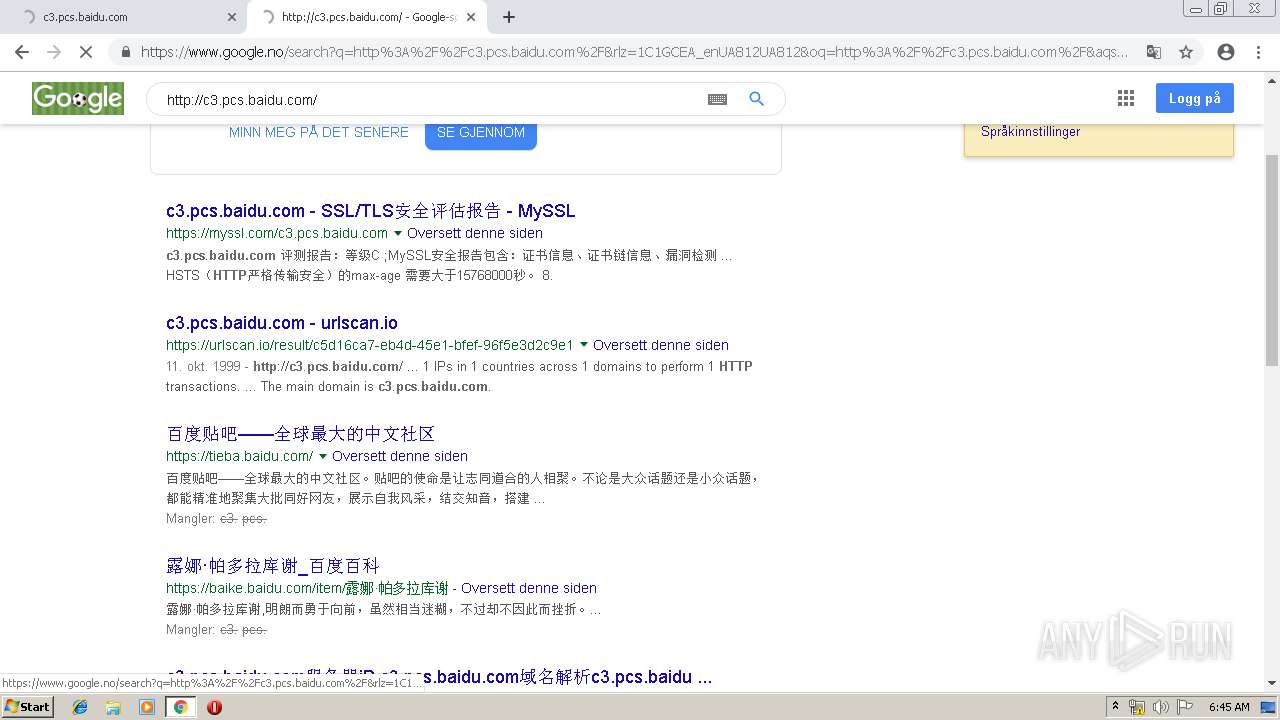Open the 露娜·帕多拉库谢 百度百科 result
The width and height of the screenshot is (1280, 720).
pos(273,566)
